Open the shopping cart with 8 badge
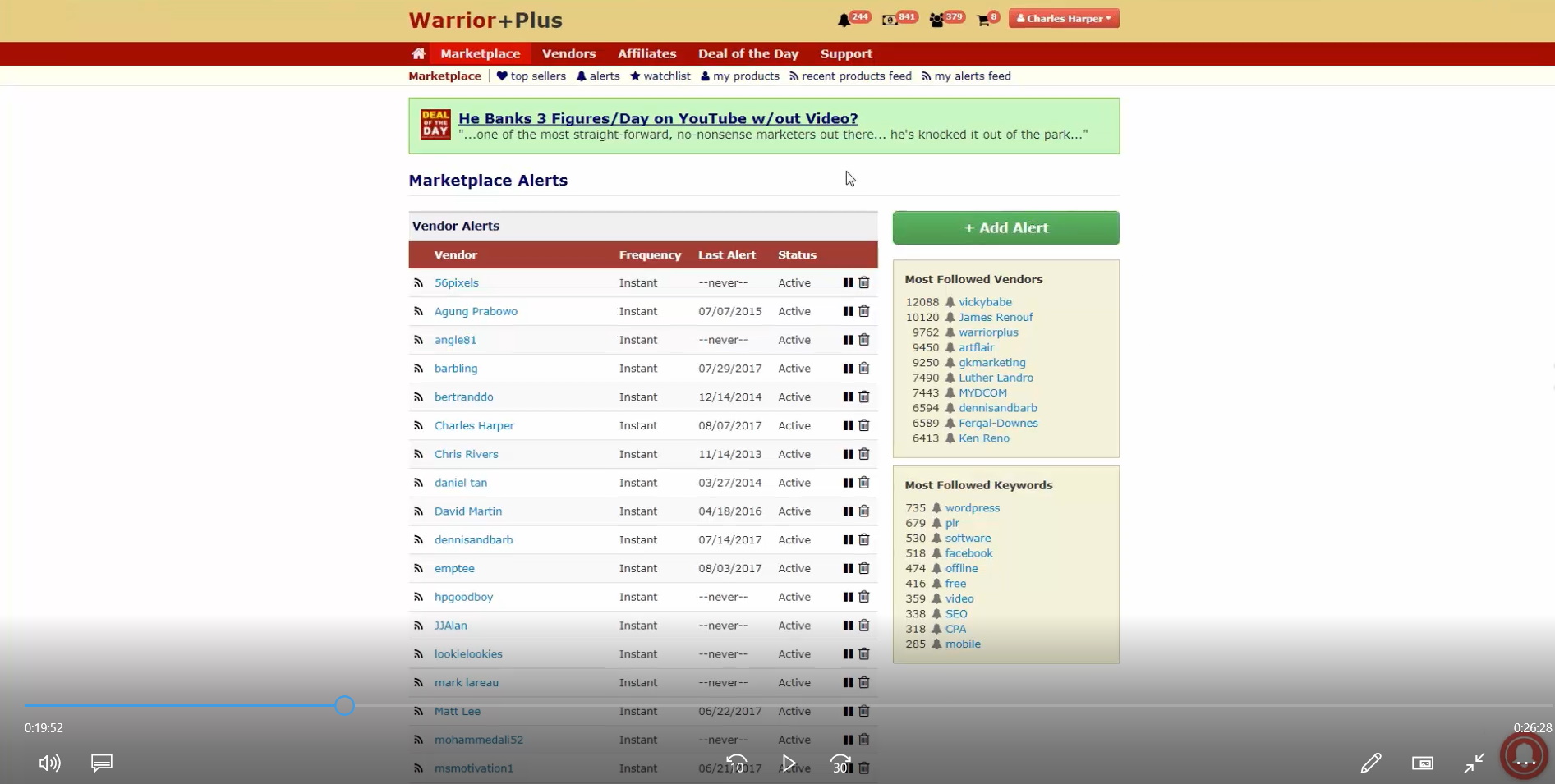This screenshot has width=1555, height=784. (x=982, y=20)
